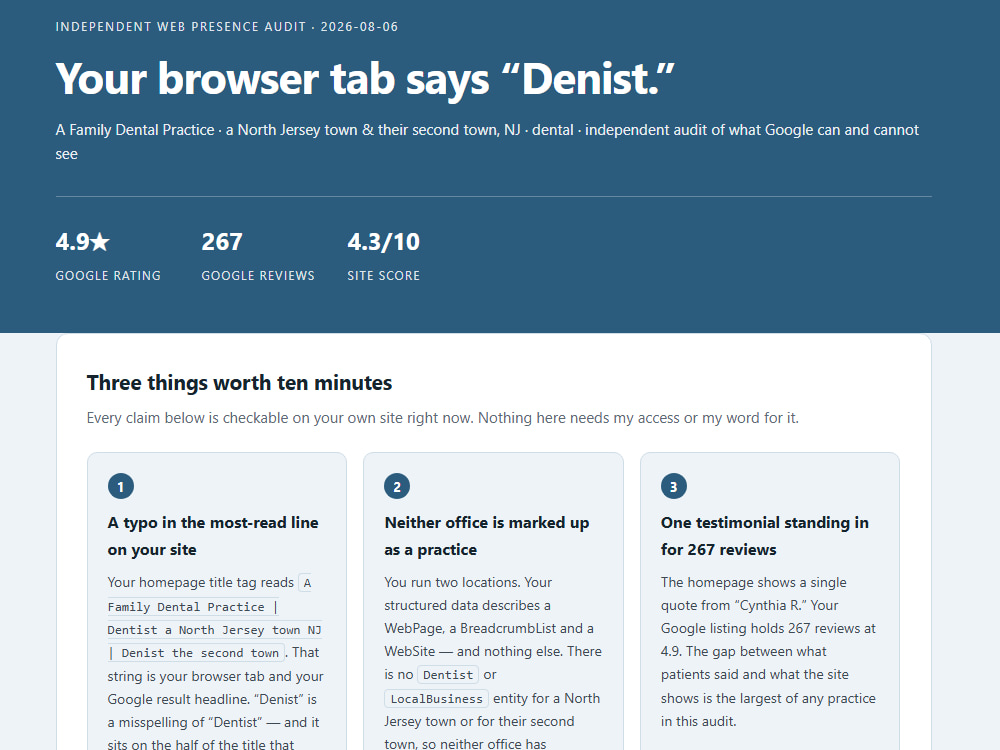Click the card 3 paragraph mentioning 'Cynthia R.'

[768, 652]
